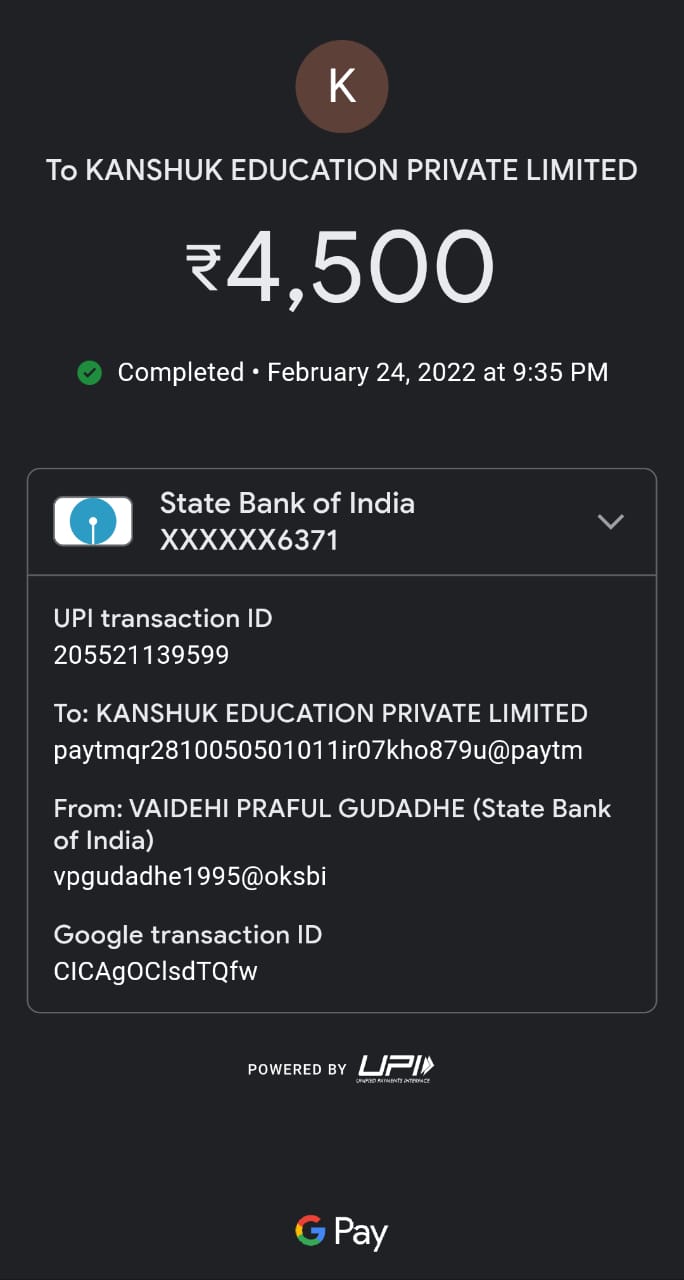Click Google transaction ID value CICAgOClsdTQfw
684x1280 pixels.
pyautogui.click(x=156, y=971)
